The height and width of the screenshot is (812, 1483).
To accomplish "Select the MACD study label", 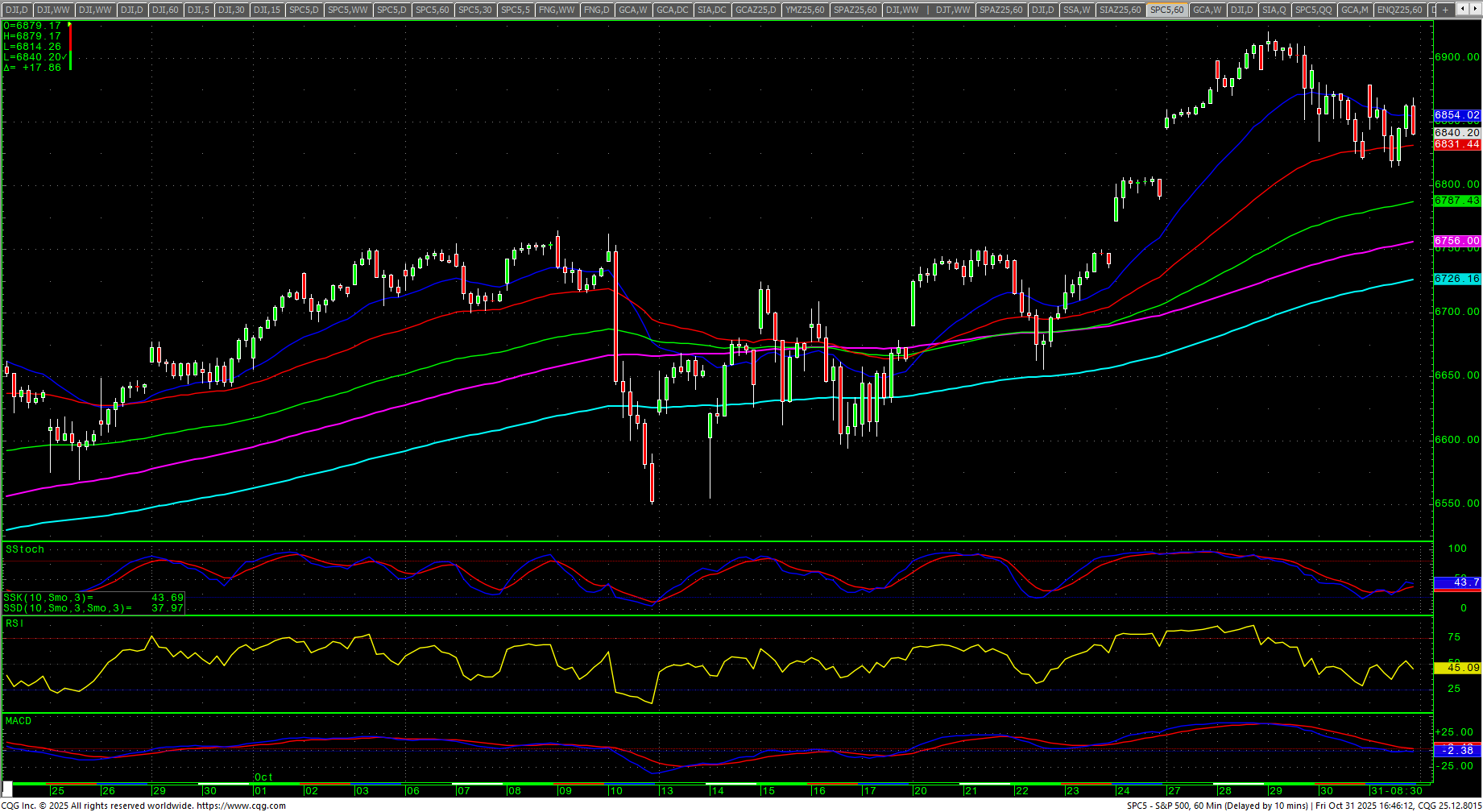I will (19, 721).
